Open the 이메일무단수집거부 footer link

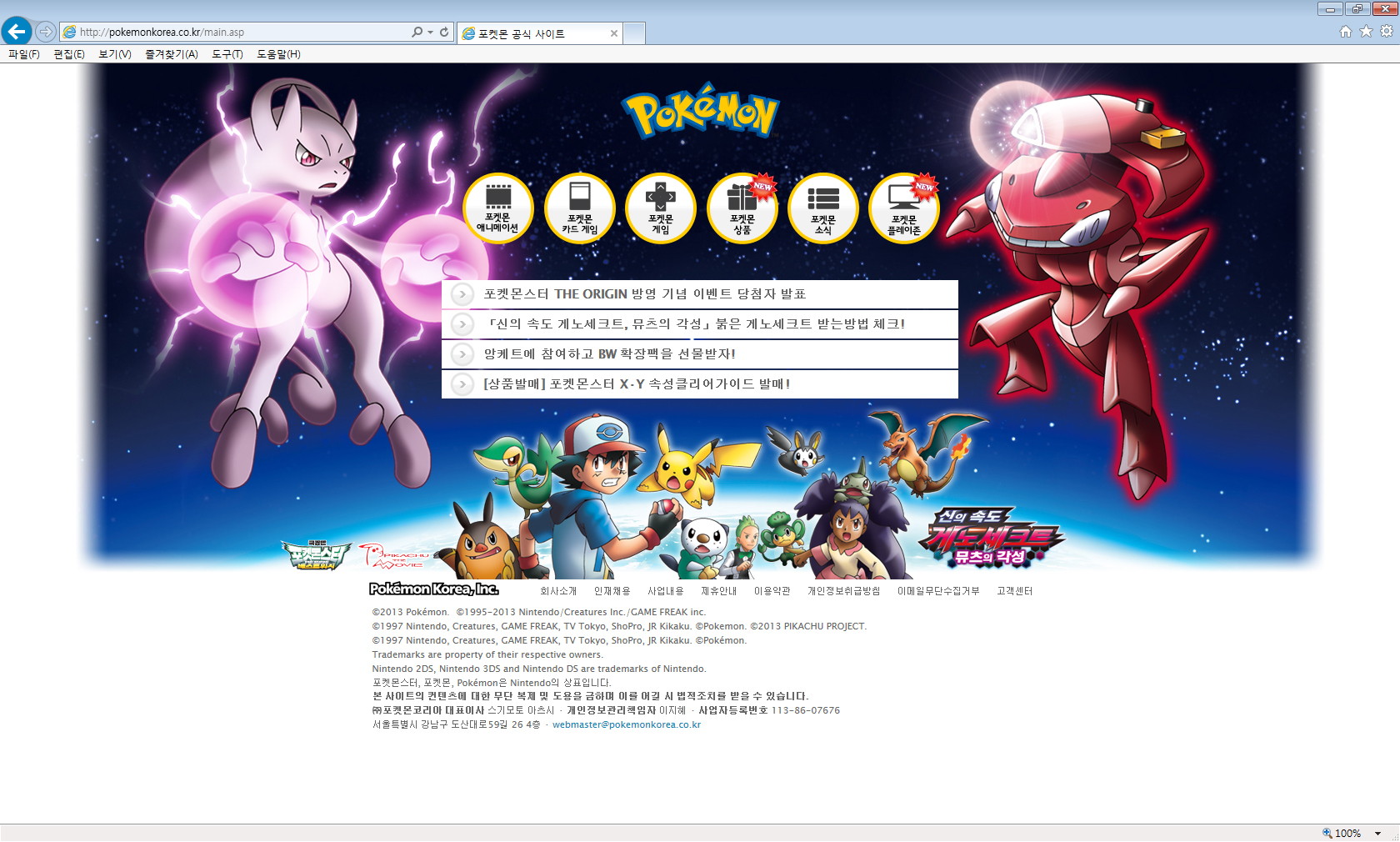point(938,591)
